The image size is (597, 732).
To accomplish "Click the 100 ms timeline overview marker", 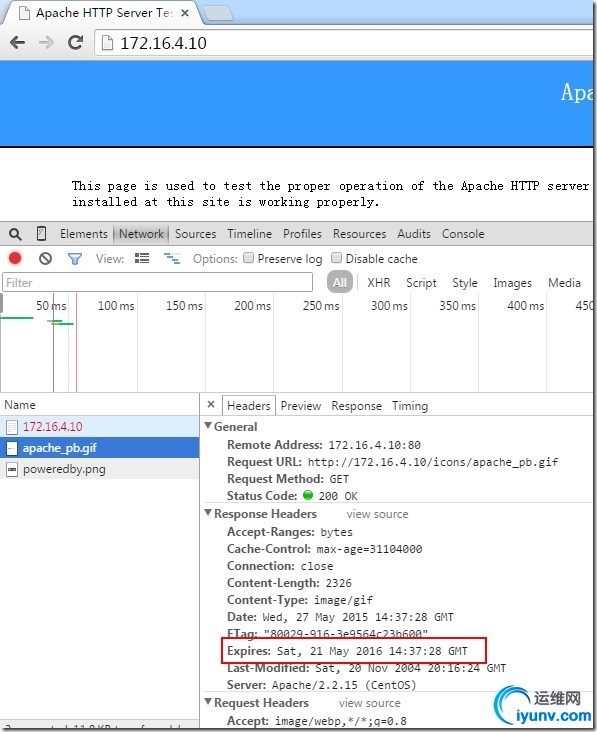I will pos(116,306).
